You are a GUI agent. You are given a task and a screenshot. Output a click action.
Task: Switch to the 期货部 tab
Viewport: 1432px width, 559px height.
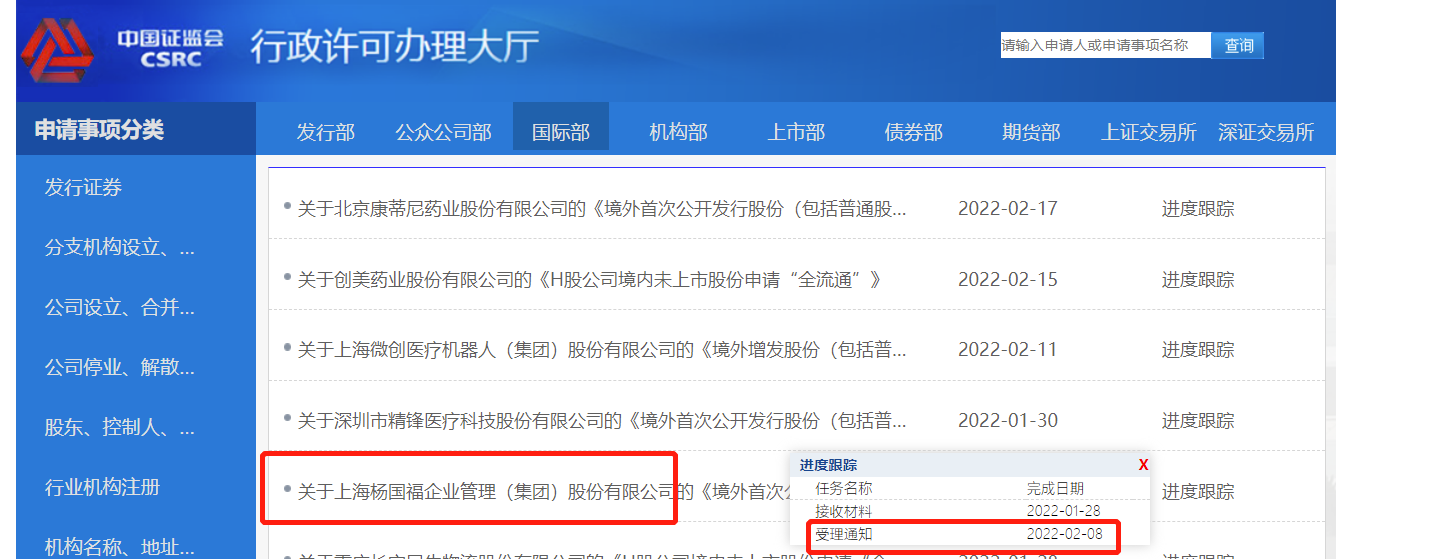[x=1031, y=132]
